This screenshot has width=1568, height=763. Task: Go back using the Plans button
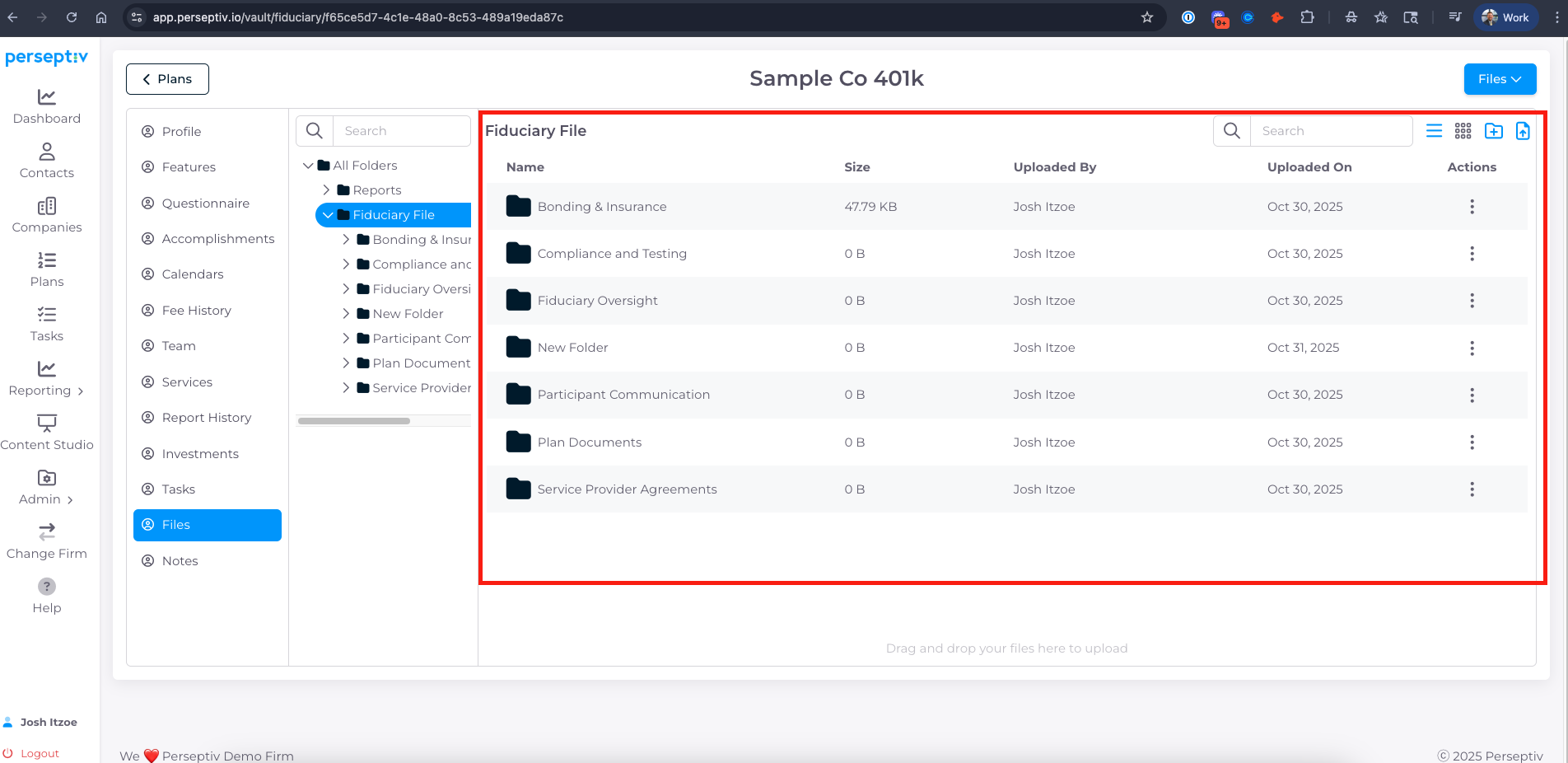(167, 79)
